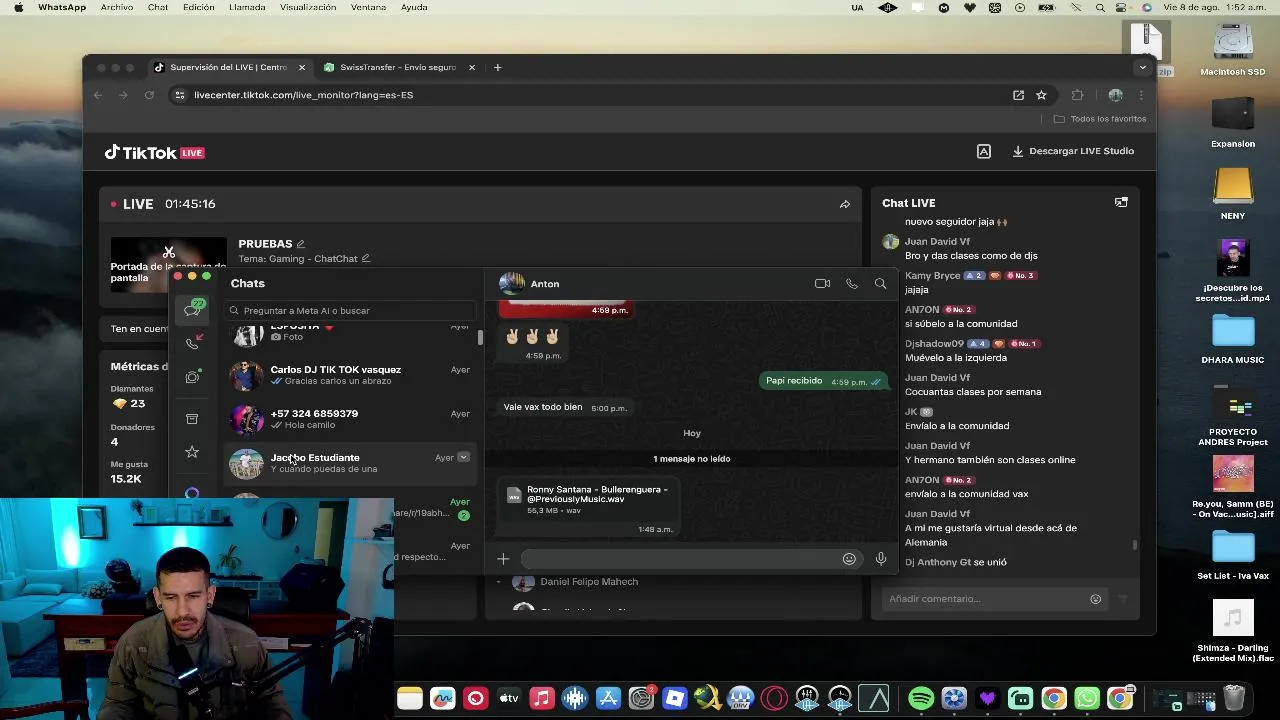Record voice message with microphone icon
Viewport: 1280px width, 720px height.
point(881,559)
